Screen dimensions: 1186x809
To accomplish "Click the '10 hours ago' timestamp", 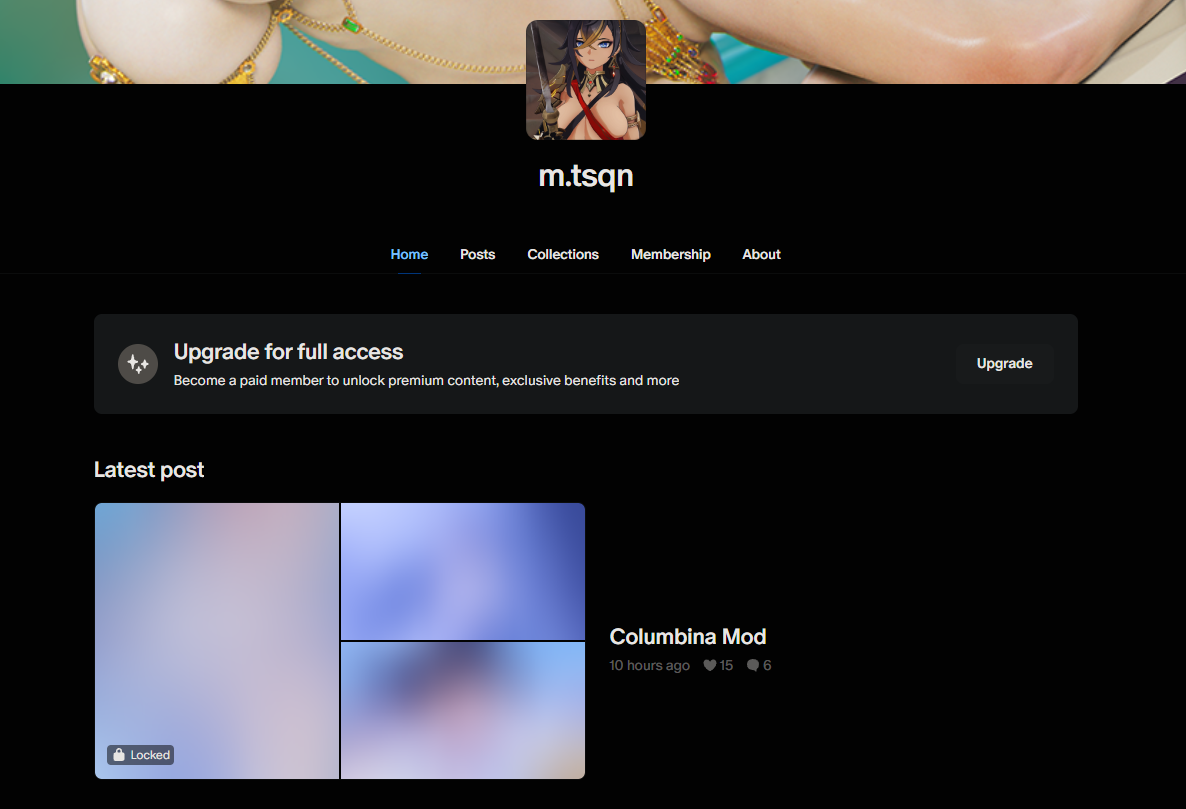I will point(650,665).
